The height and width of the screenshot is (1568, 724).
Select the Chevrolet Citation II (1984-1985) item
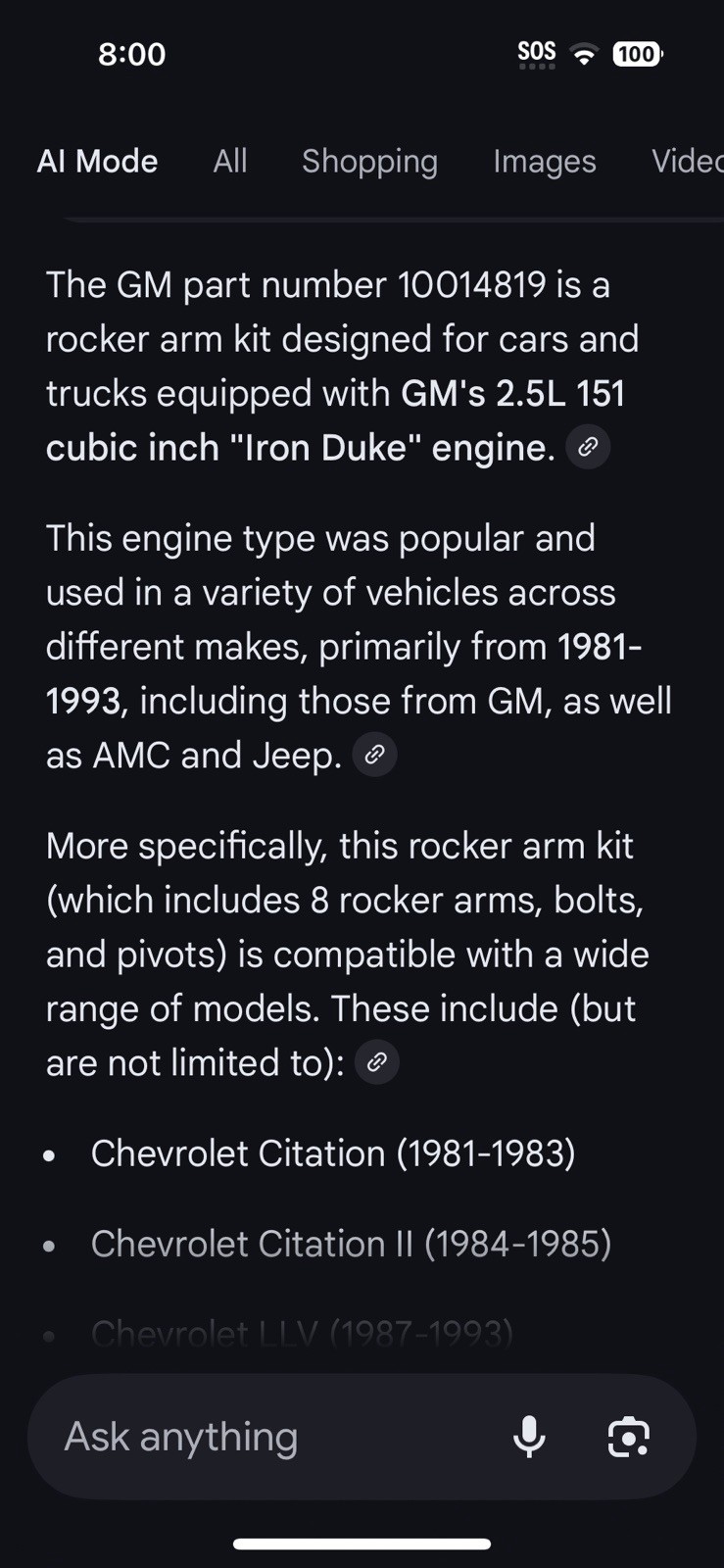pos(351,1244)
